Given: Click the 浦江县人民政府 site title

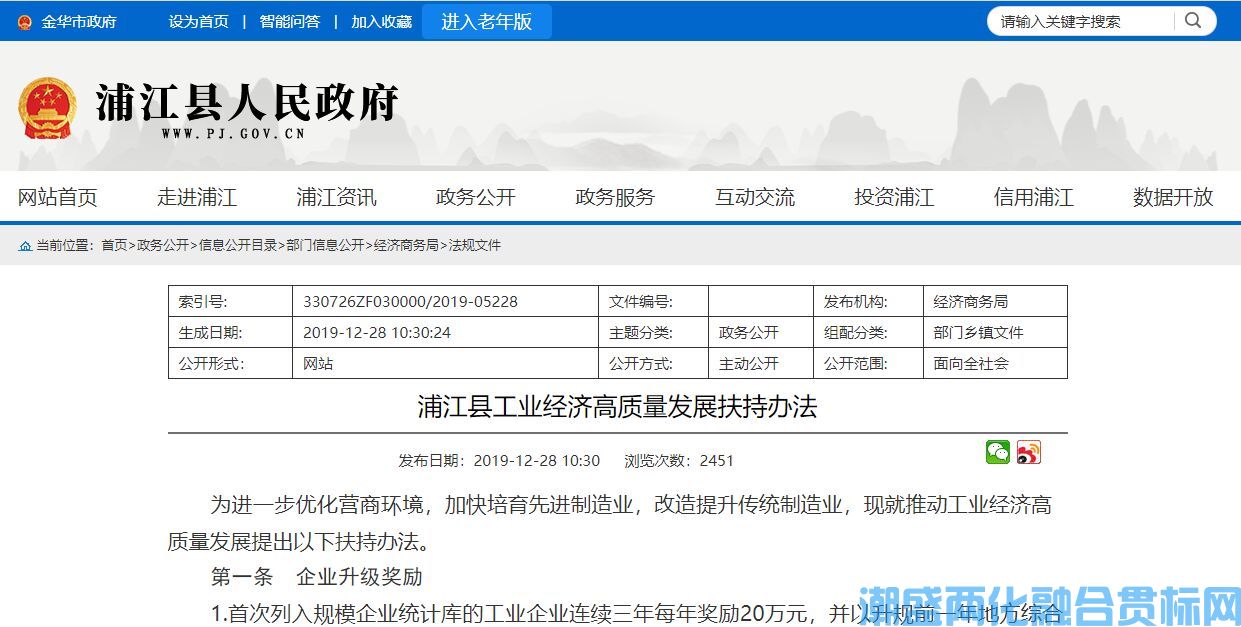Looking at the screenshot, I should coord(247,102).
